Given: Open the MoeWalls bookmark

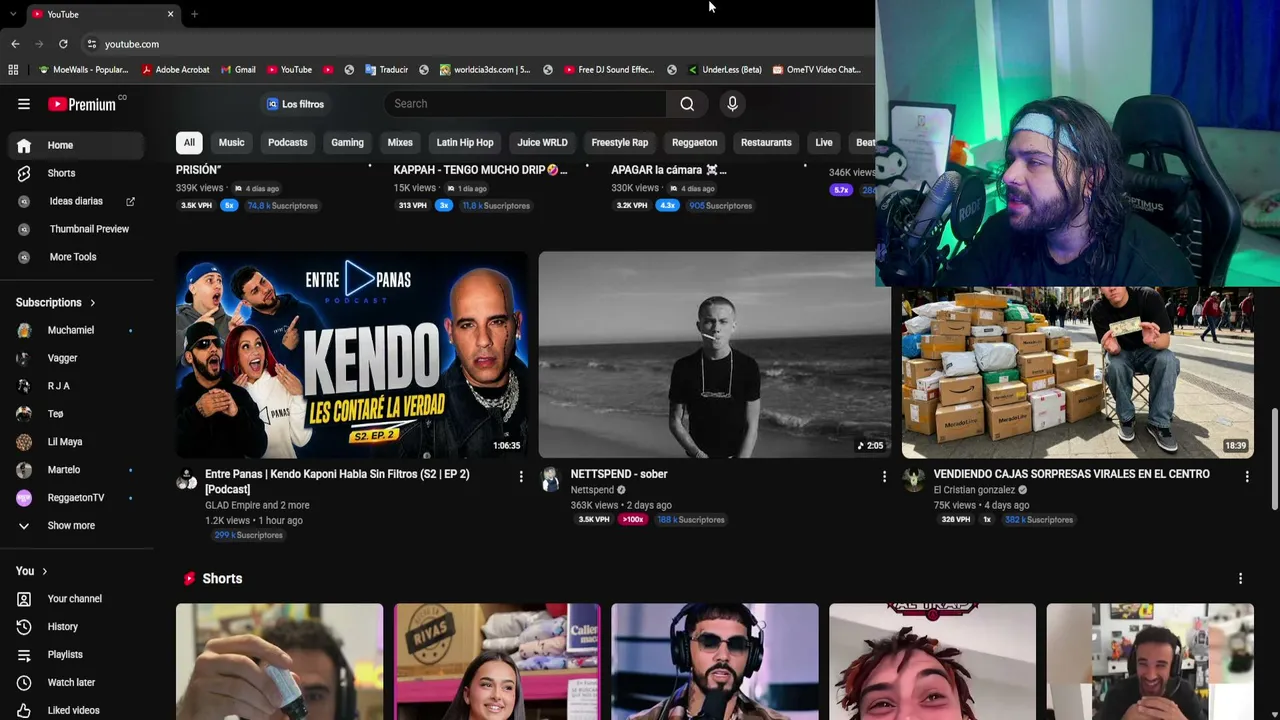Looking at the screenshot, I should (x=83, y=70).
